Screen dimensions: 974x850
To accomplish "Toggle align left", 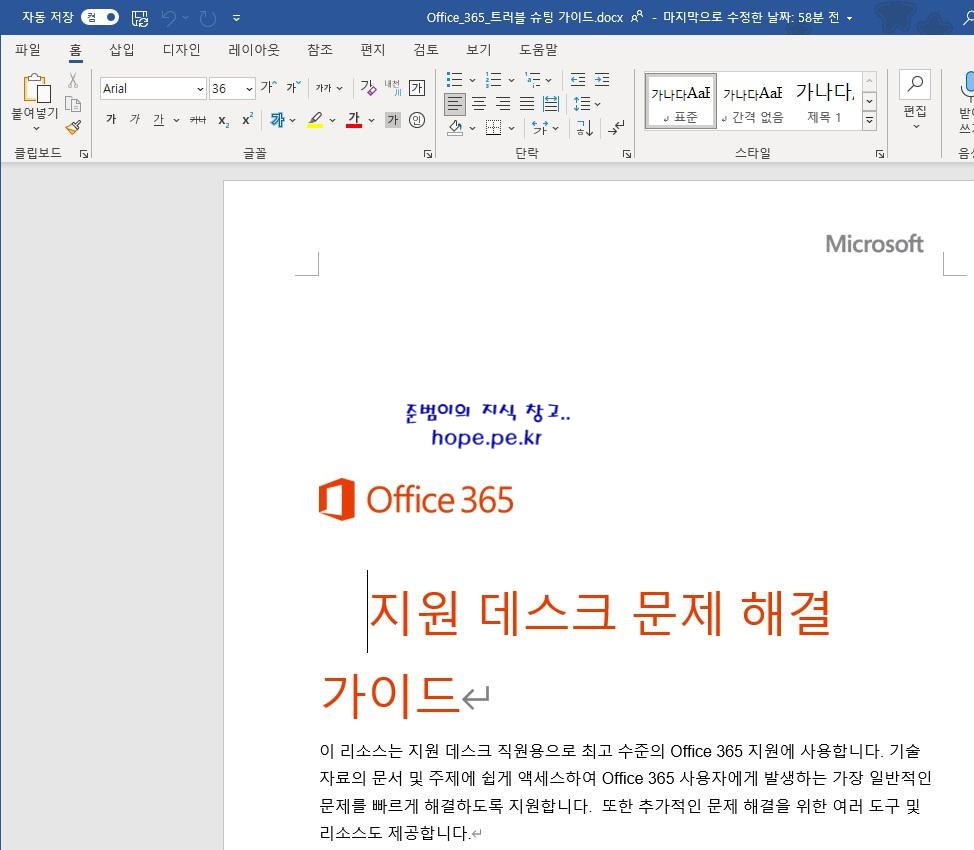I will (x=455, y=104).
